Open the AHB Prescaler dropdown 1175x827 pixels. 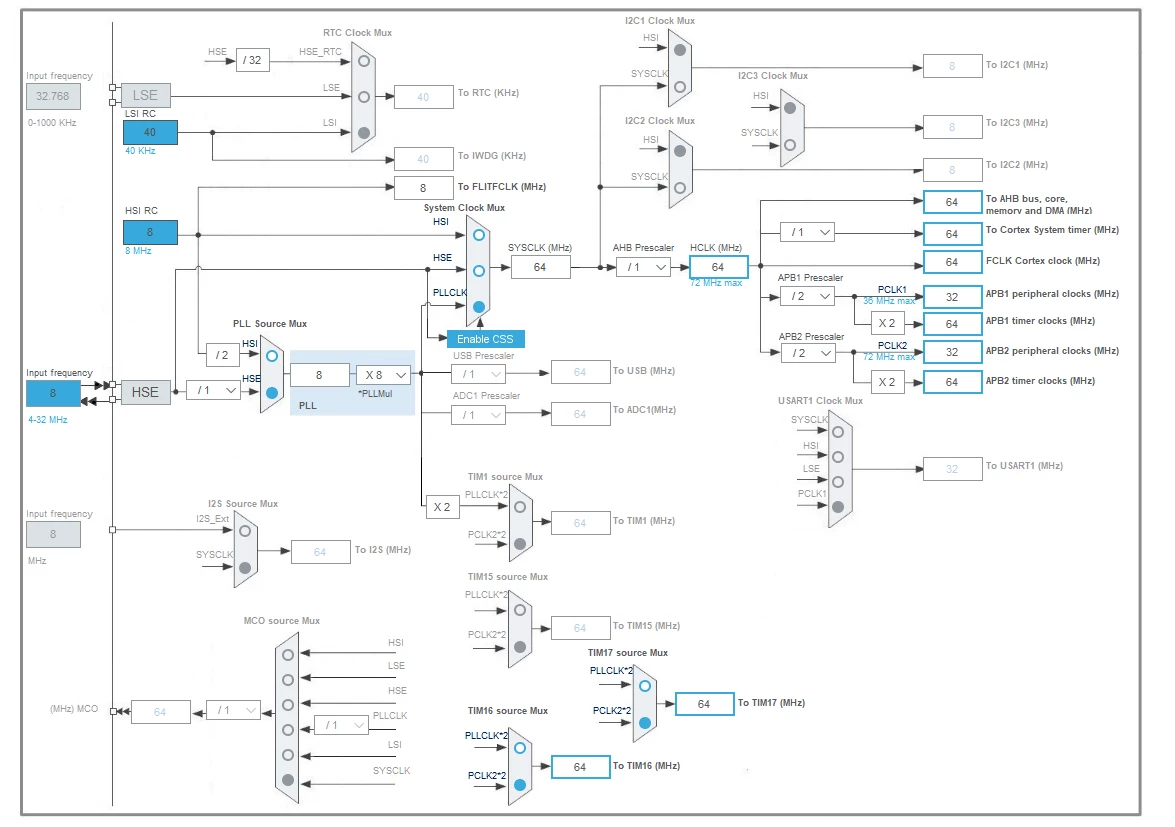tap(643, 267)
